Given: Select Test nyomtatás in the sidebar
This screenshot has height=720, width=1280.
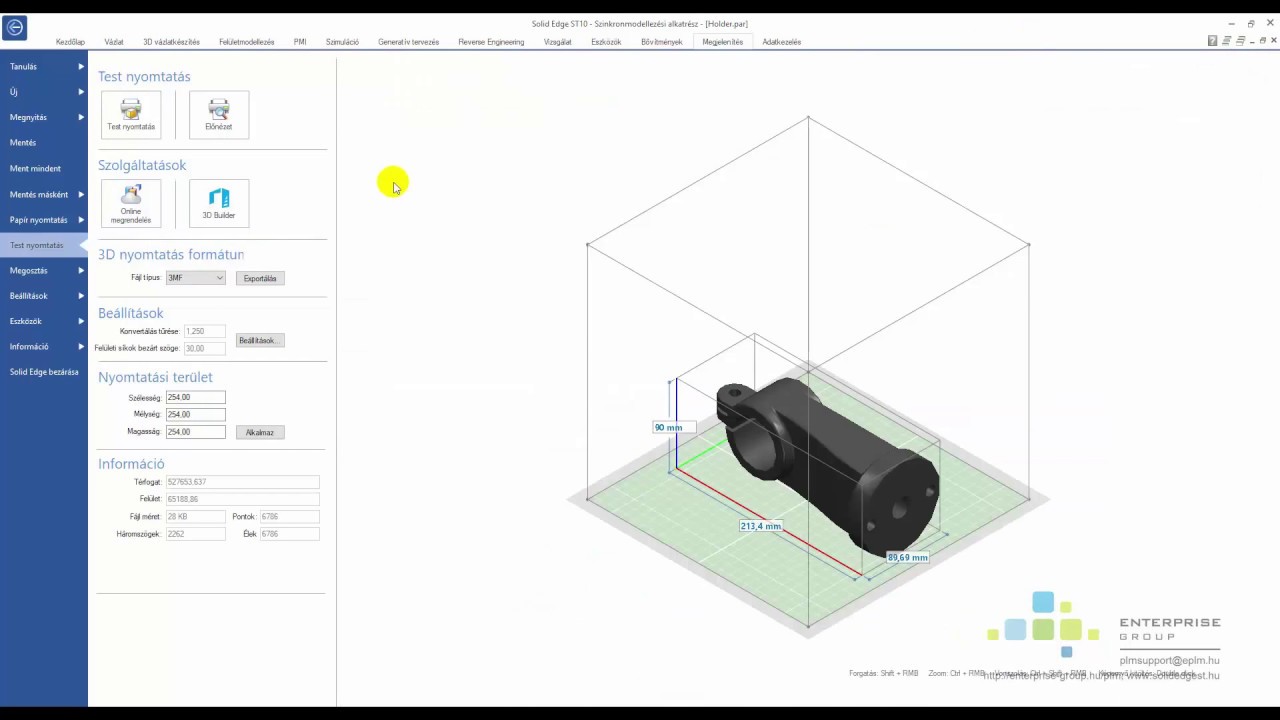Looking at the screenshot, I should click(44, 245).
